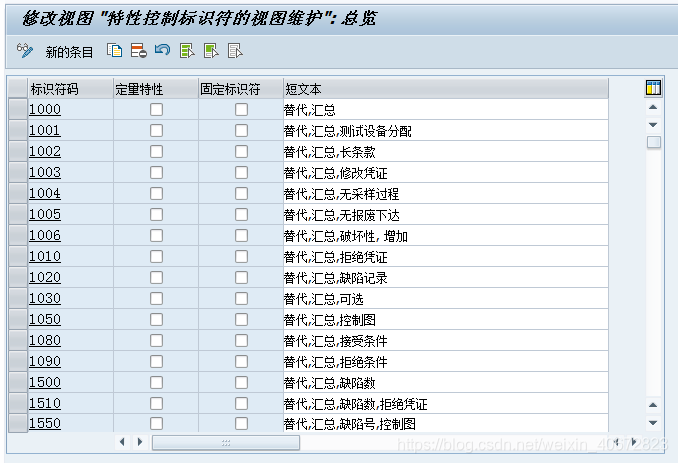
Task: Click the 短文本 column header
Action: (x=446, y=89)
